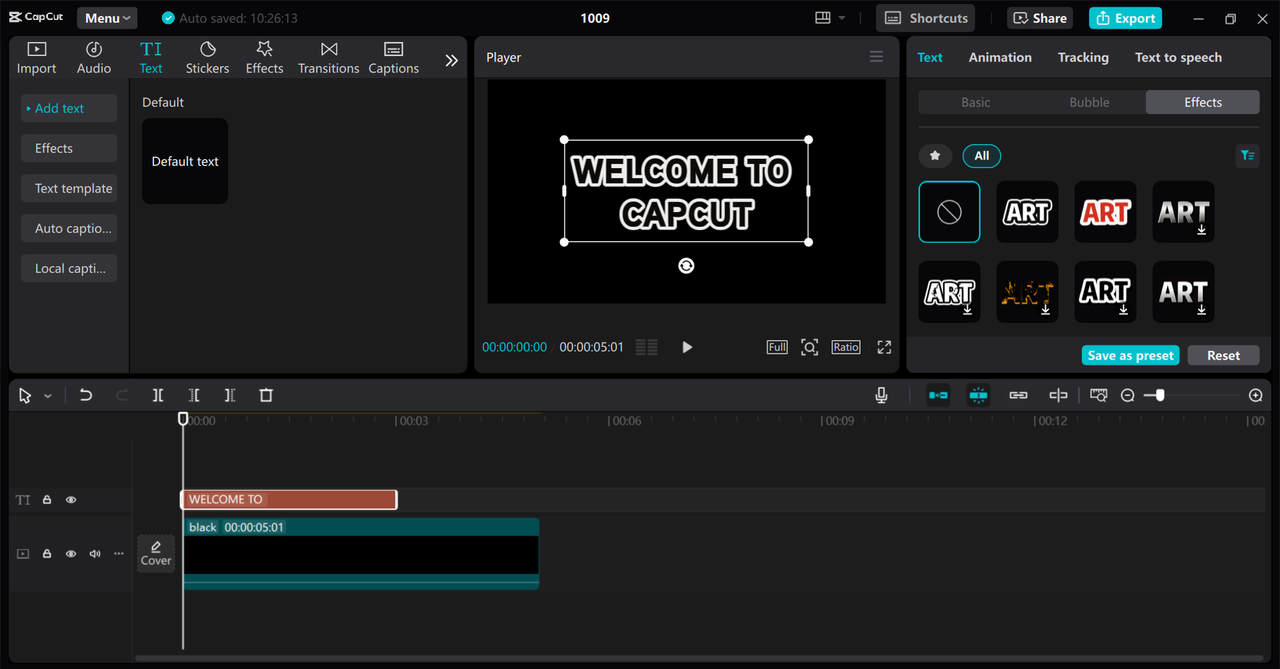
Task: Click the Full quality button in player
Action: [777, 347]
